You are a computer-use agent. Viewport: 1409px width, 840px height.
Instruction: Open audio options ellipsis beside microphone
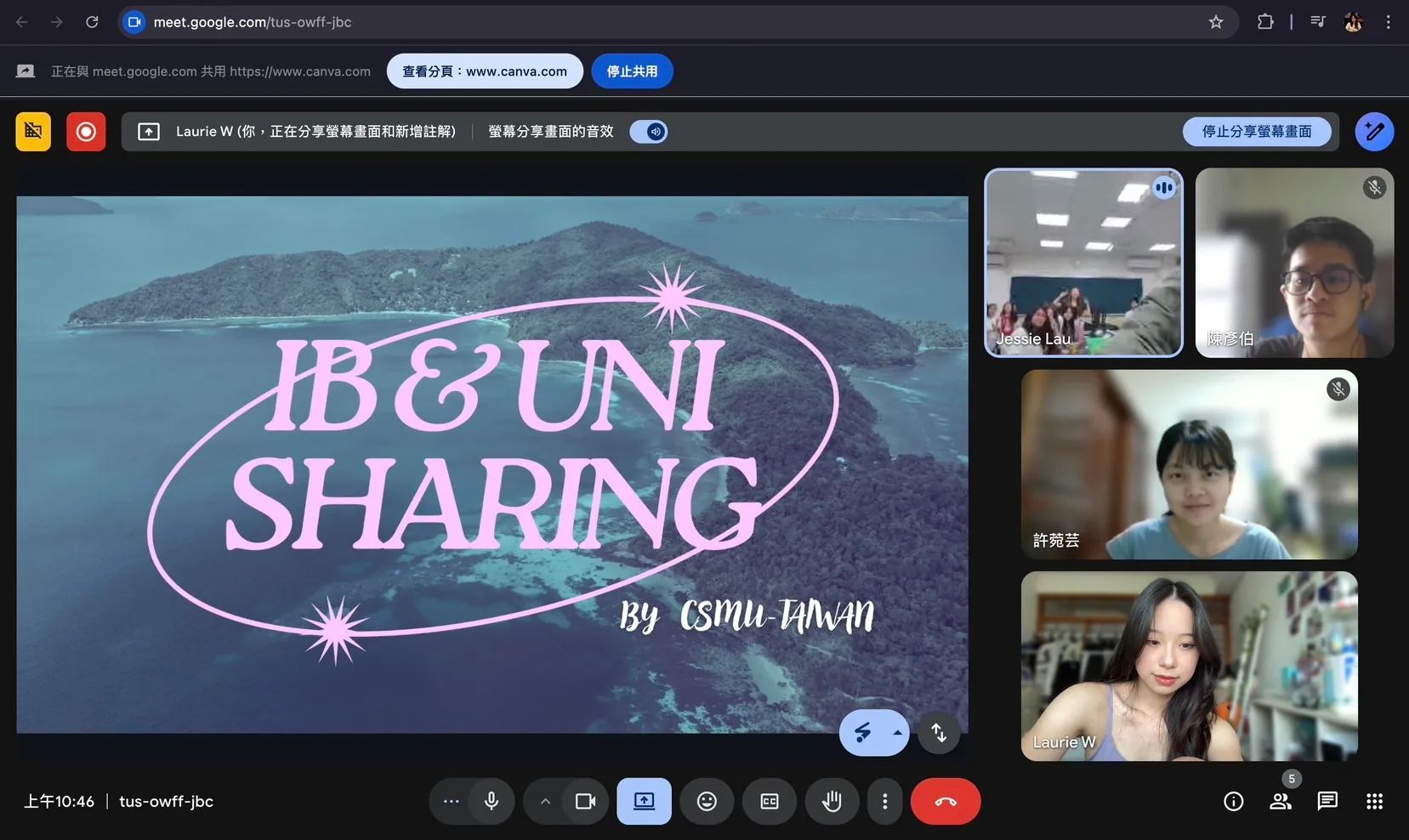point(451,801)
